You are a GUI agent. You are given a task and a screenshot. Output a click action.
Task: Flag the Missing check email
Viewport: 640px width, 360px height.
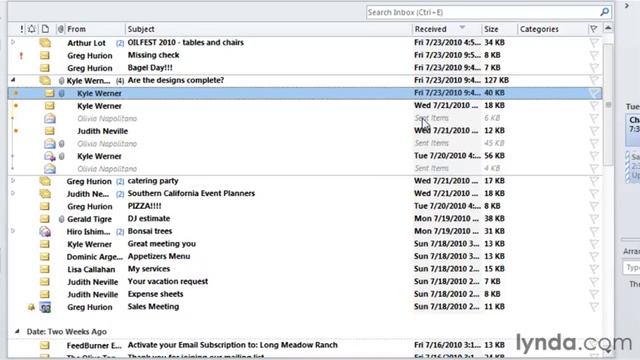(x=594, y=55)
